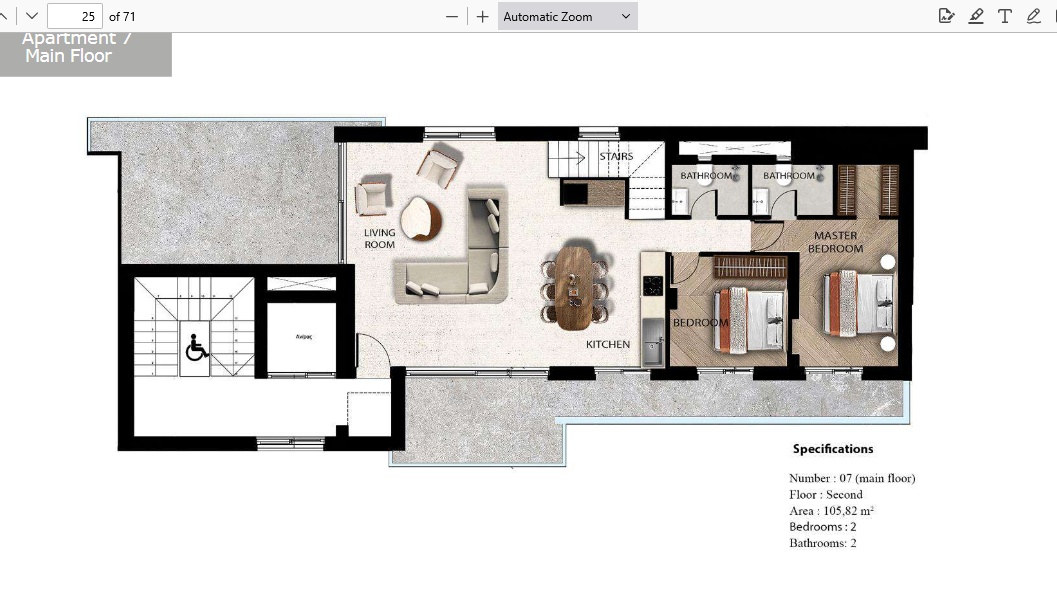Zoom in with the plus button

(483, 16)
